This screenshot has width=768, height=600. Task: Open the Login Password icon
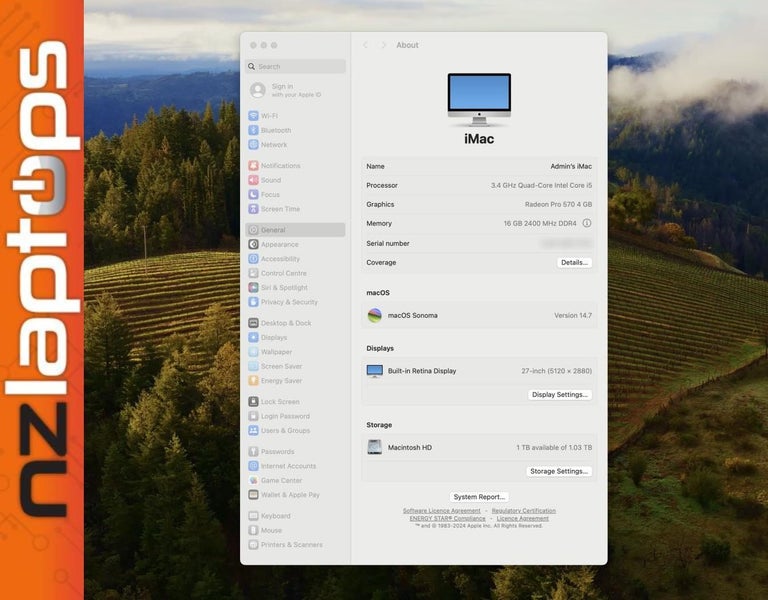pos(253,416)
